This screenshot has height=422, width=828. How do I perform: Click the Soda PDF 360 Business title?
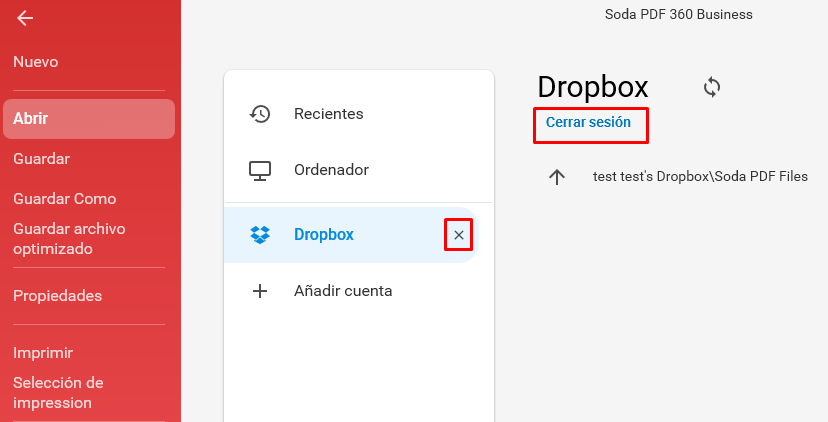pos(679,14)
